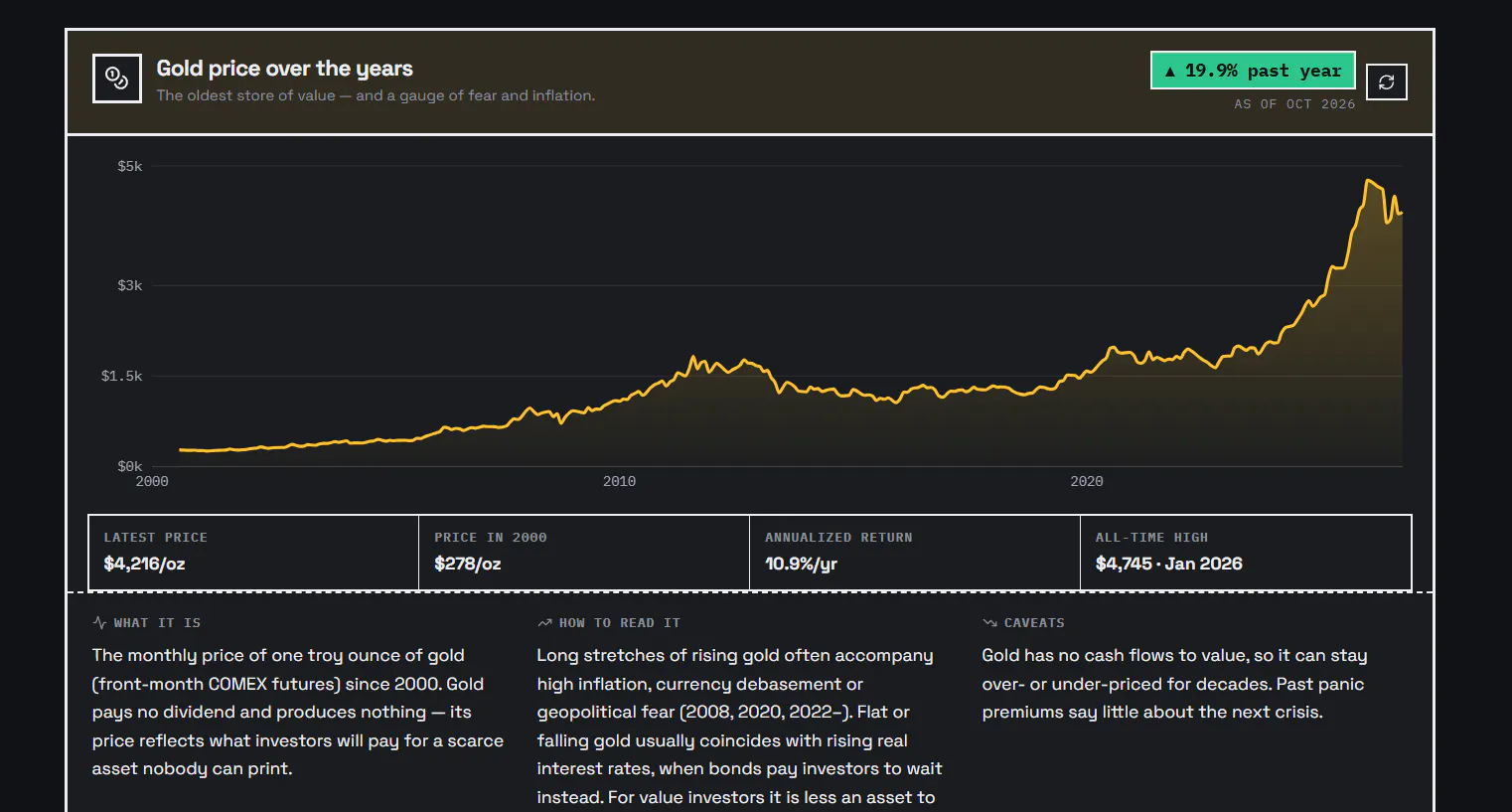This screenshot has height=812, width=1512.
Task: Click the WHAT IT IS heading
Action: [157, 623]
